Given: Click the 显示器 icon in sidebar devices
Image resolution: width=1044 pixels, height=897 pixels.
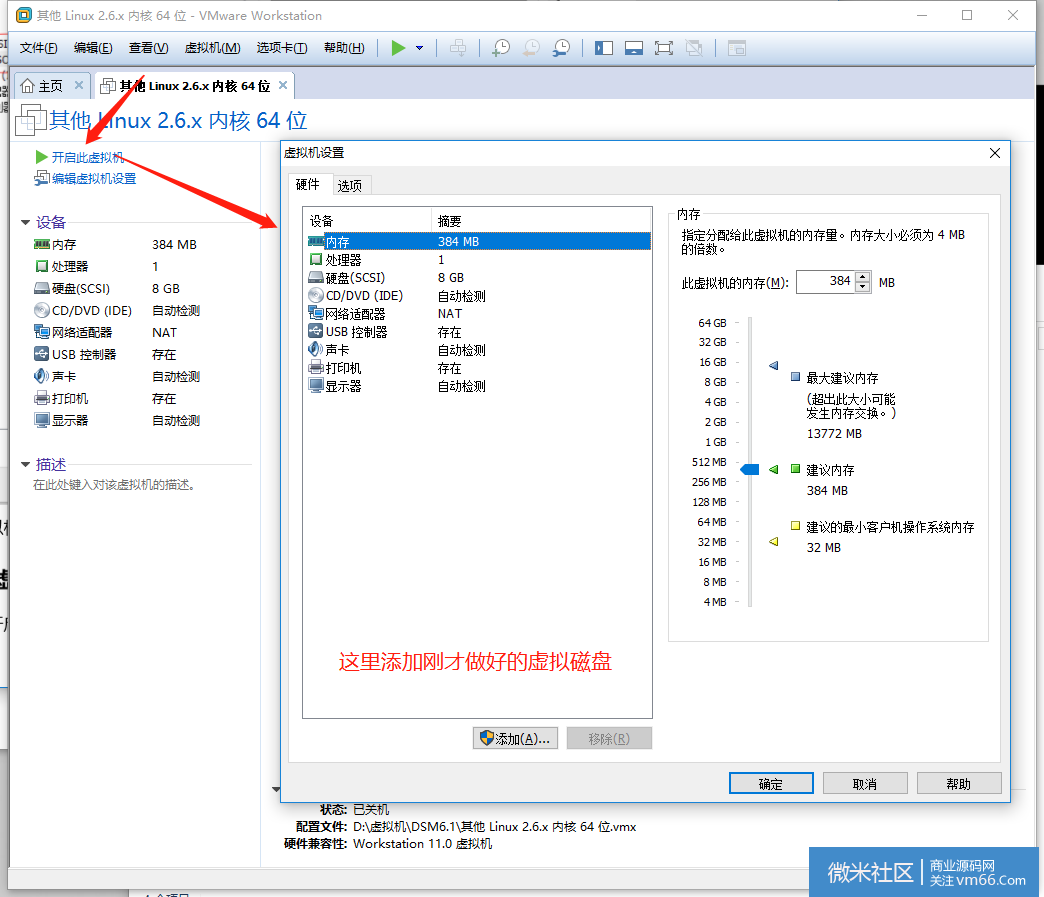Looking at the screenshot, I should [x=42, y=420].
